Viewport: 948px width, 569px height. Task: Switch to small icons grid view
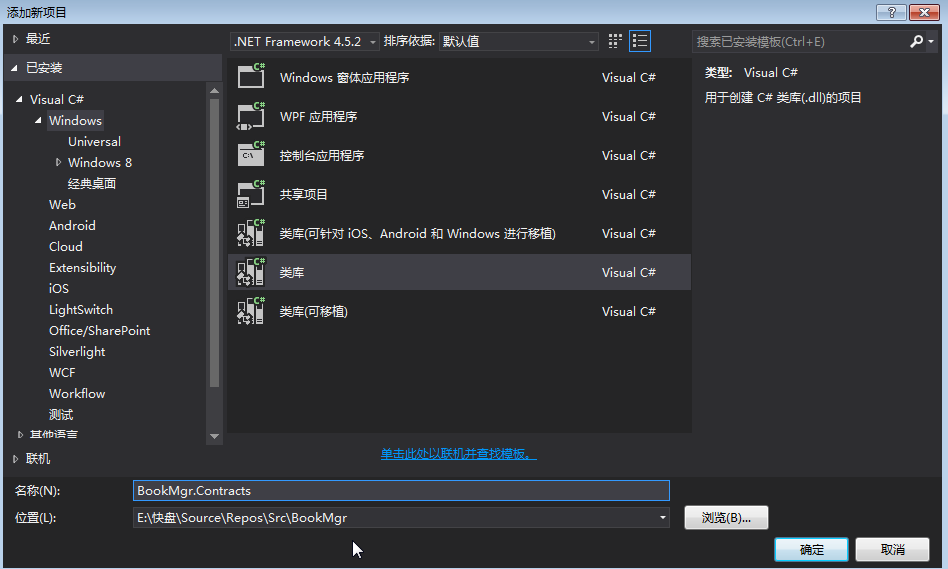click(x=615, y=41)
